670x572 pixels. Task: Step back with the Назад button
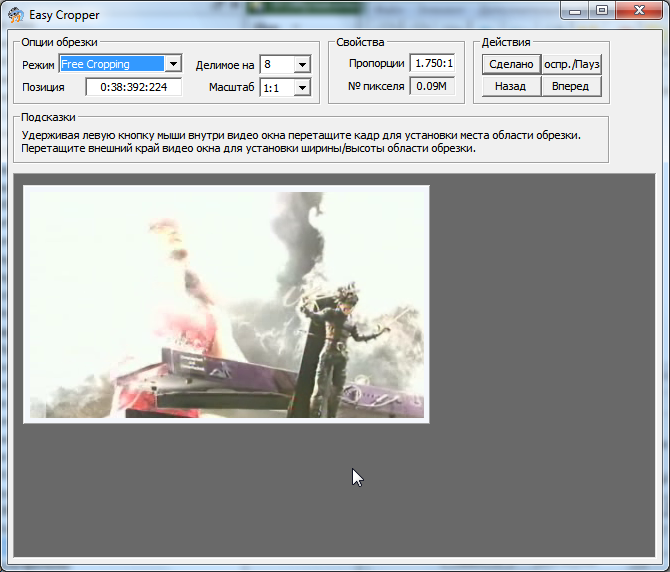coord(511,86)
